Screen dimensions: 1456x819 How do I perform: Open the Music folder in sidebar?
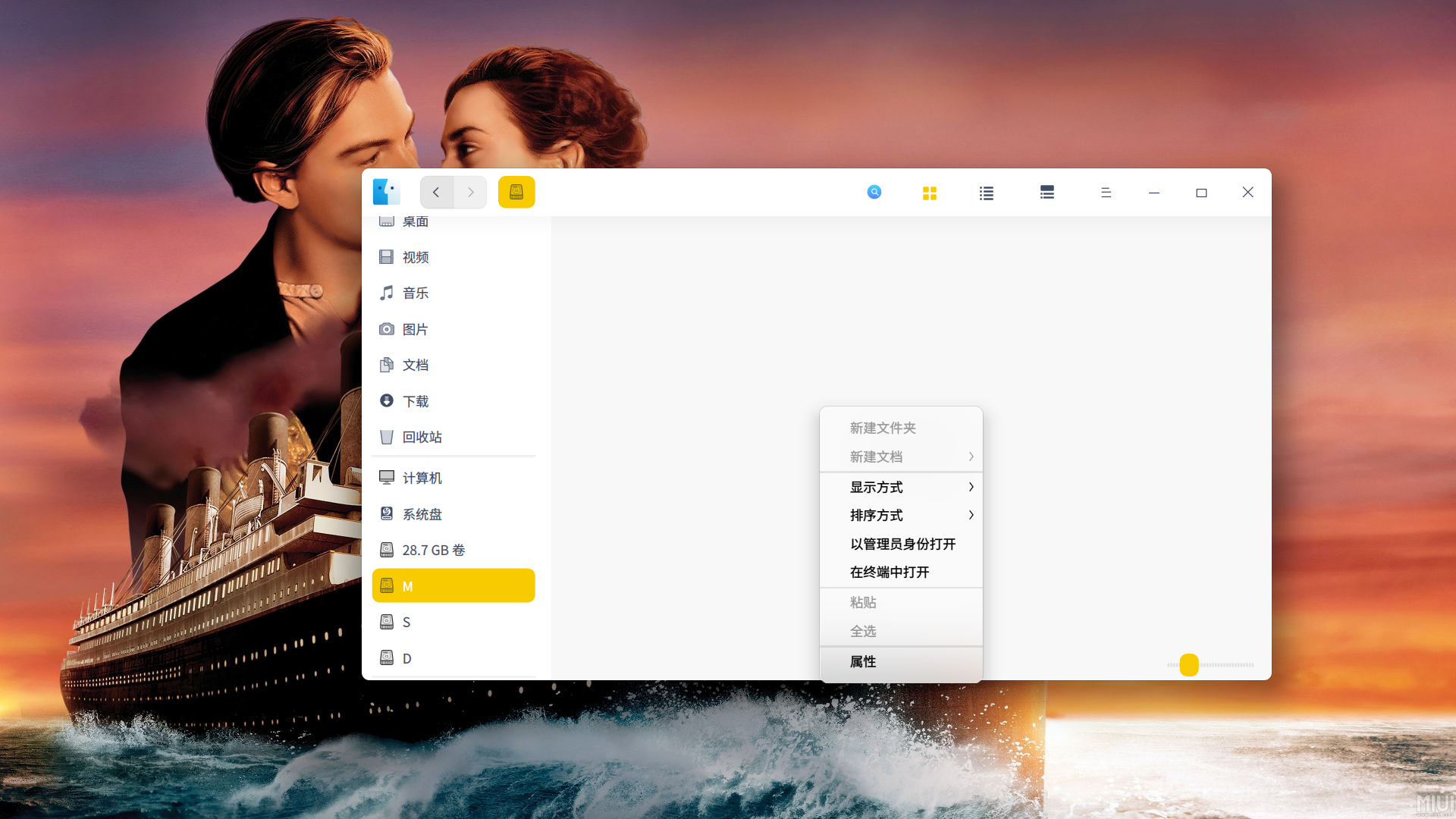coord(415,293)
